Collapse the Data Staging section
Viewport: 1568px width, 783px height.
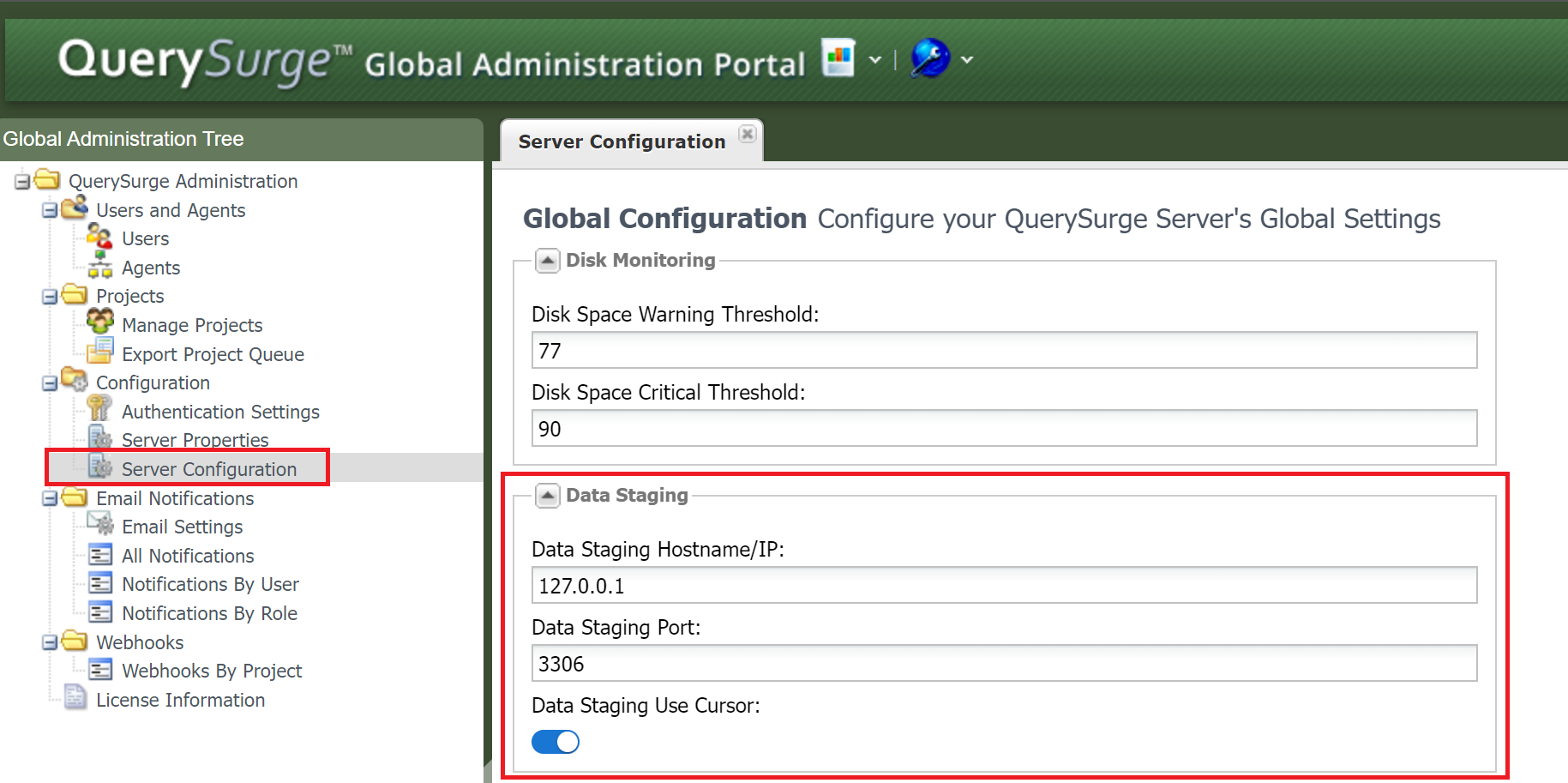(547, 496)
